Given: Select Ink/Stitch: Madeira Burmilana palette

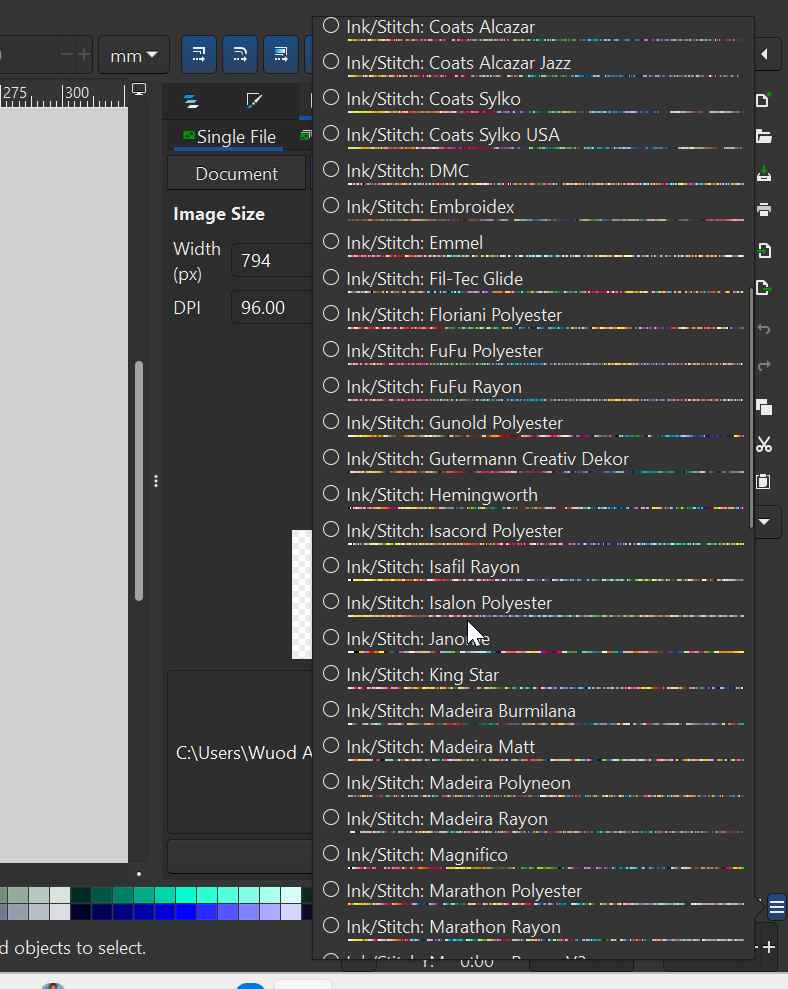Looking at the screenshot, I should [533, 712].
